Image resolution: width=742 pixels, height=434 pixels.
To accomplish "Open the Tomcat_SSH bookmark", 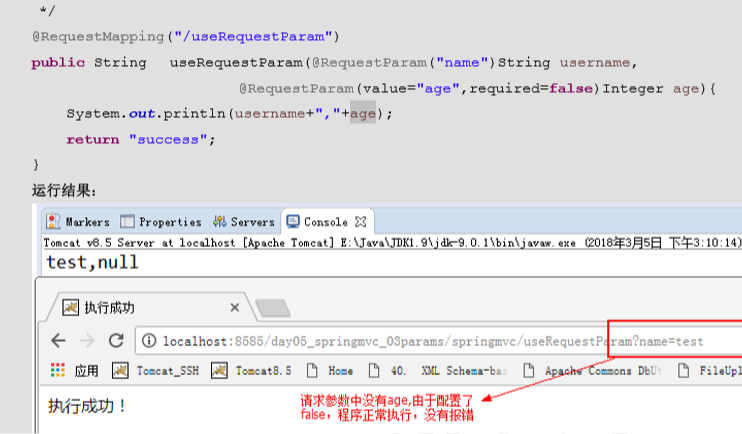I will [x=155, y=371].
